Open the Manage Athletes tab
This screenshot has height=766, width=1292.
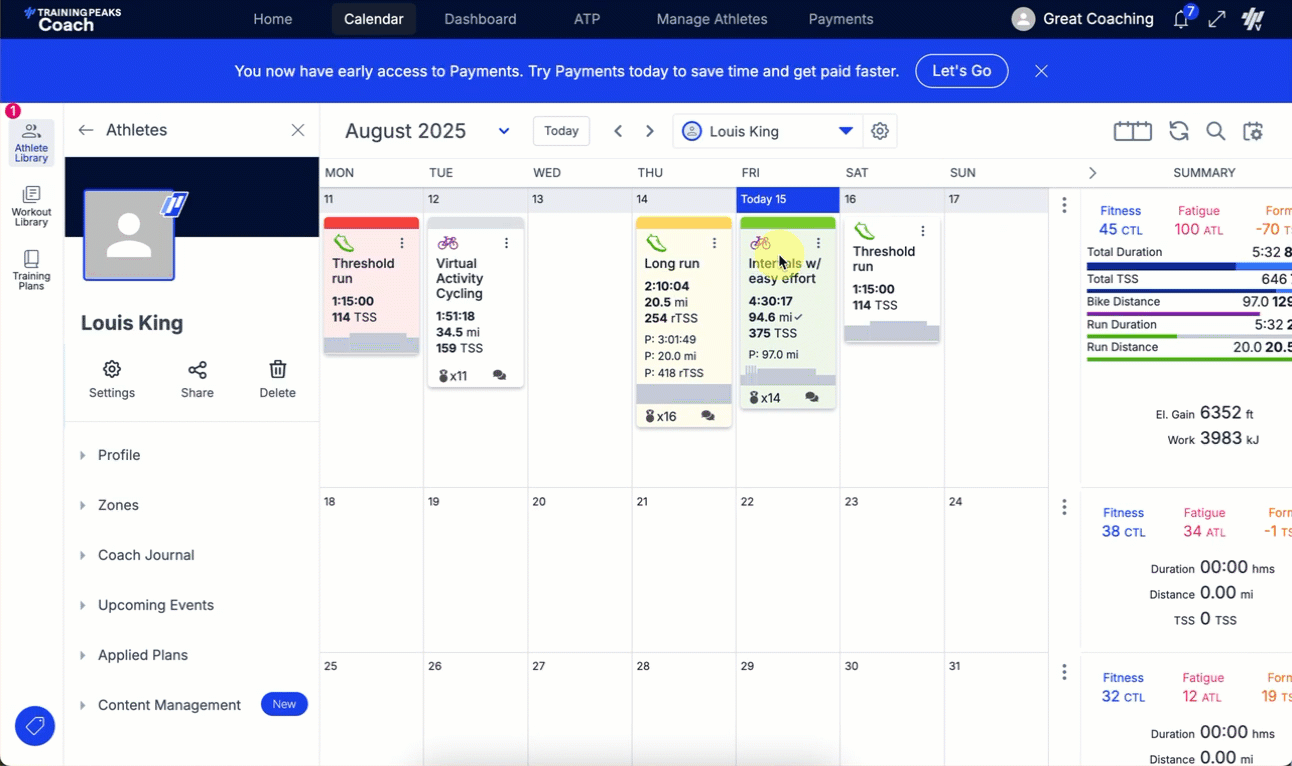[711, 19]
